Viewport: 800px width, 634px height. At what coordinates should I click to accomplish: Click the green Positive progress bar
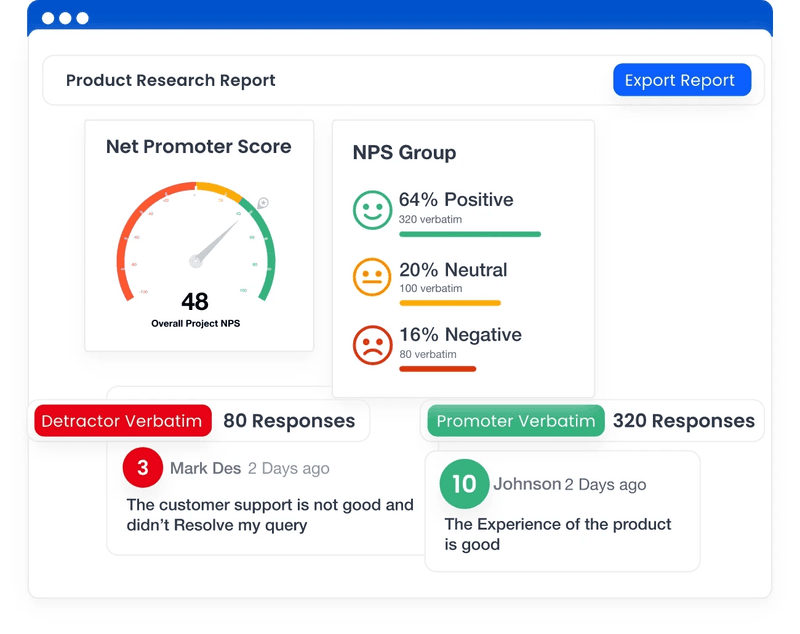[469, 235]
